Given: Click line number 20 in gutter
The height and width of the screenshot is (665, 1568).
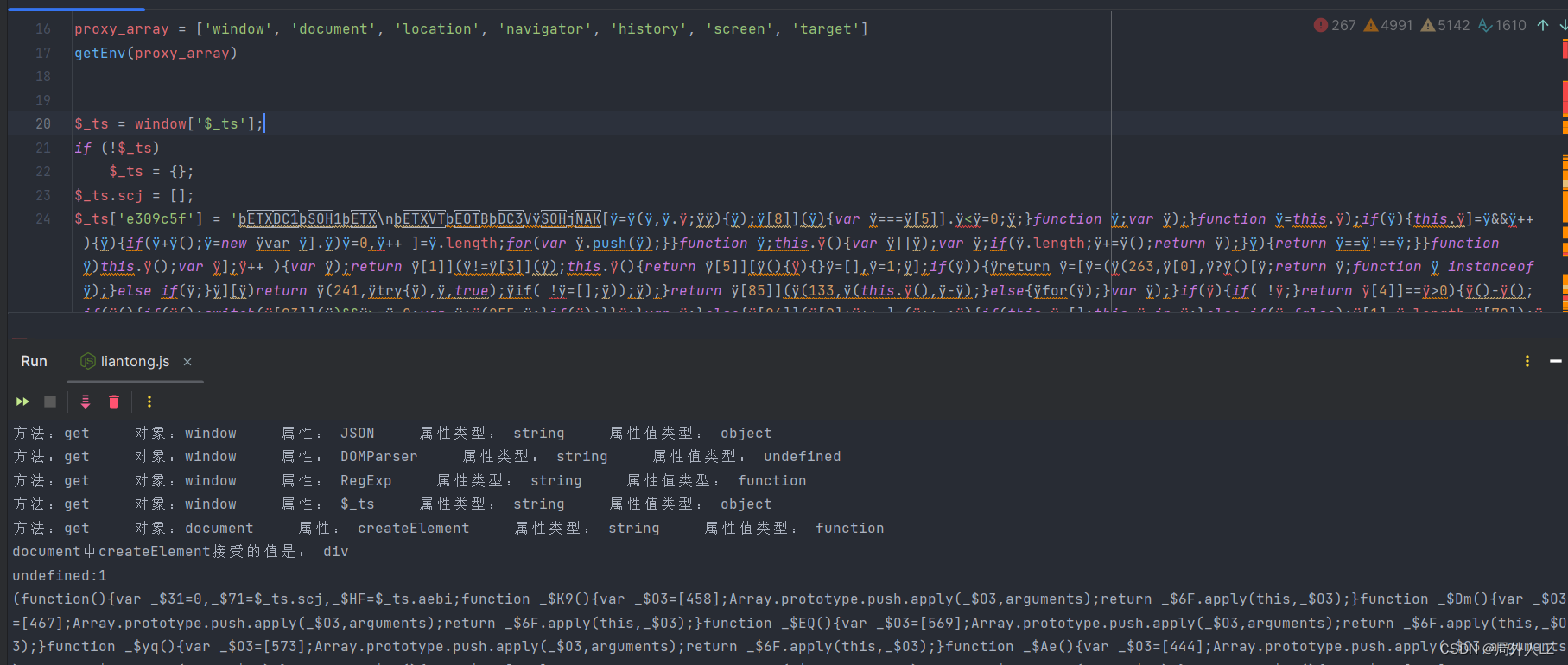Looking at the screenshot, I should [43, 123].
